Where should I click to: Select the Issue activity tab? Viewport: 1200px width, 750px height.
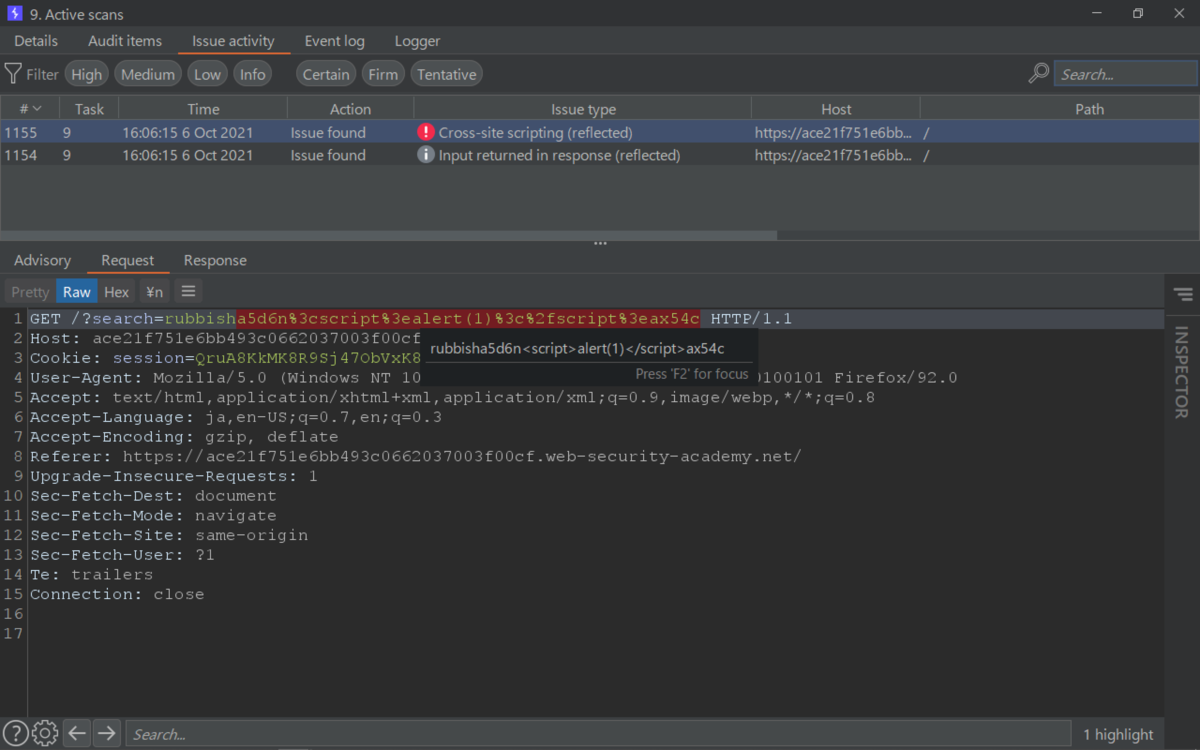click(233, 41)
